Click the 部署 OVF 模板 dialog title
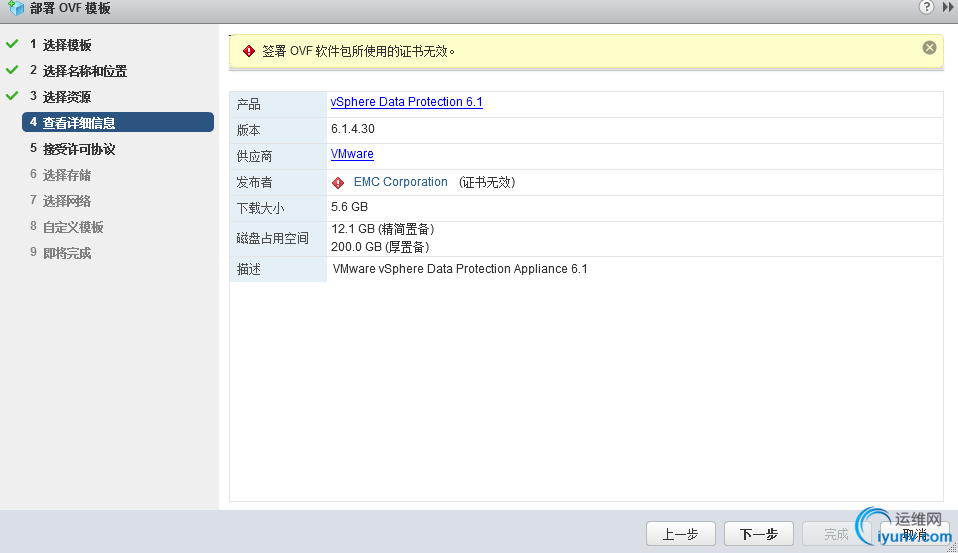 click(x=70, y=8)
